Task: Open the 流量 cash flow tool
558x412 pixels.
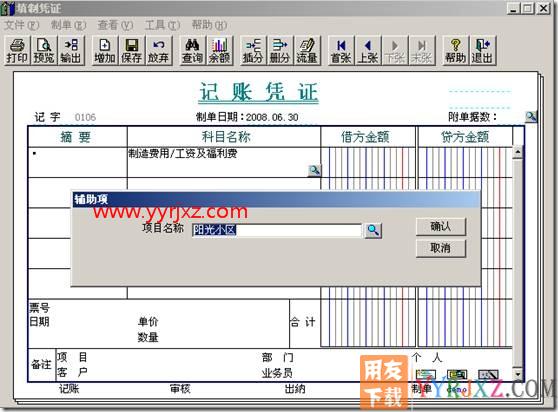Action: click(307, 51)
